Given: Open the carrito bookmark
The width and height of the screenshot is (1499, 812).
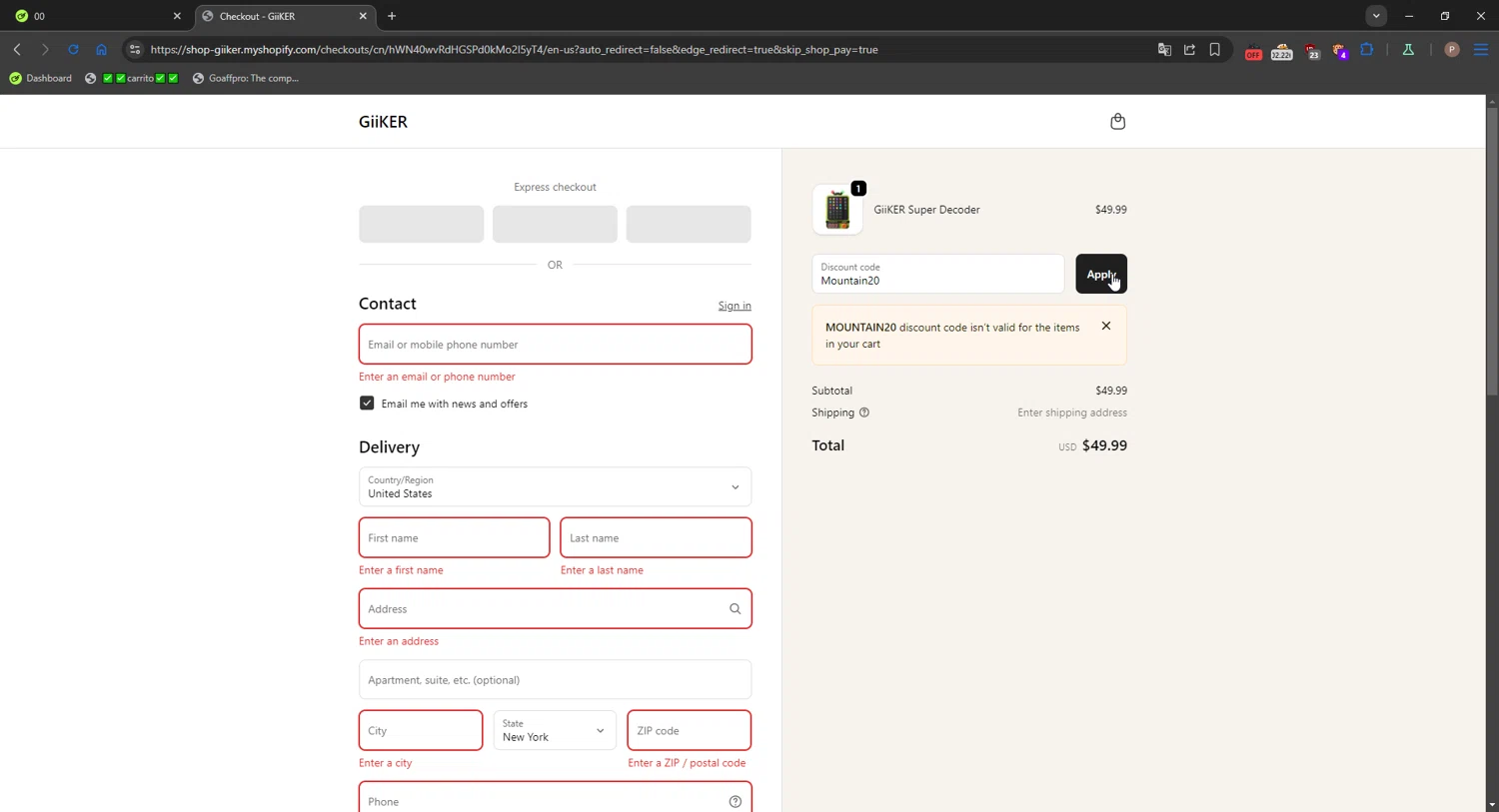Looking at the screenshot, I should tap(132, 78).
